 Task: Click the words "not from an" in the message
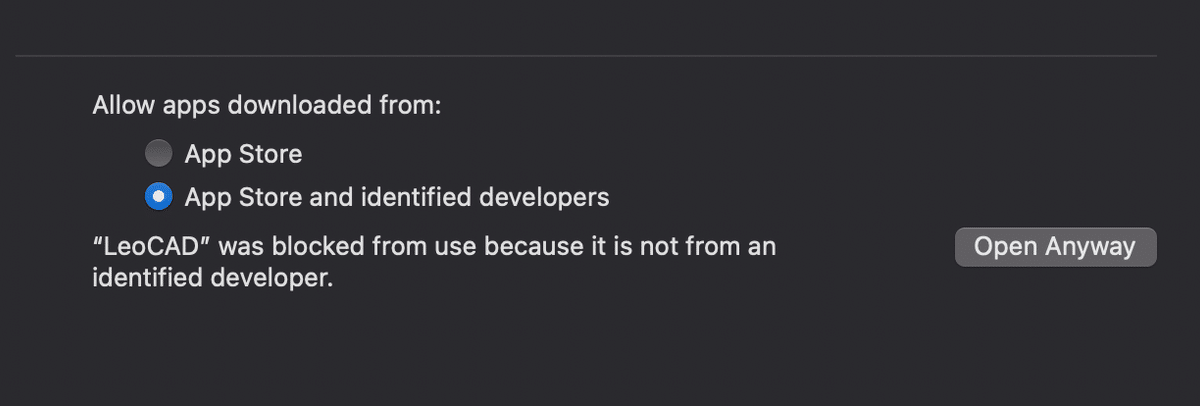point(710,247)
